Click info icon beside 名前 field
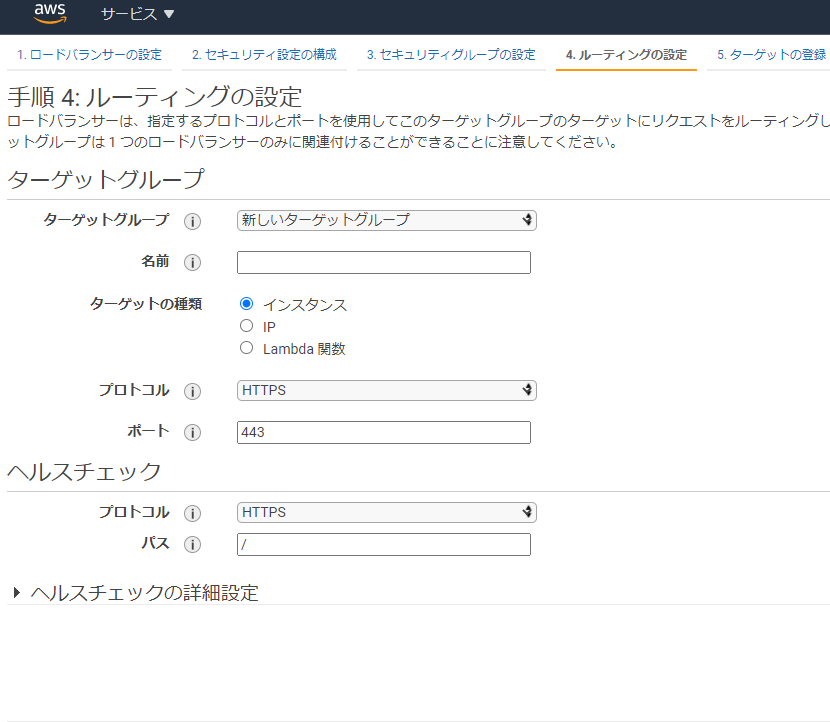The height and width of the screenshot is (722, 830). pos(192,263)
